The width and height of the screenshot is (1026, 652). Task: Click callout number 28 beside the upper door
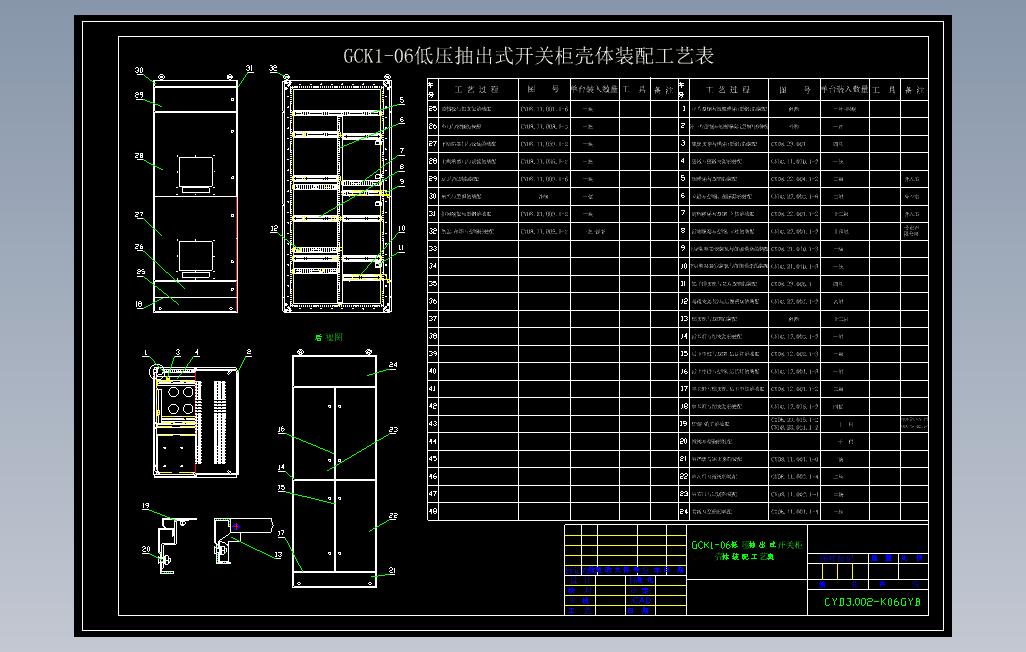tap(139, 156)
